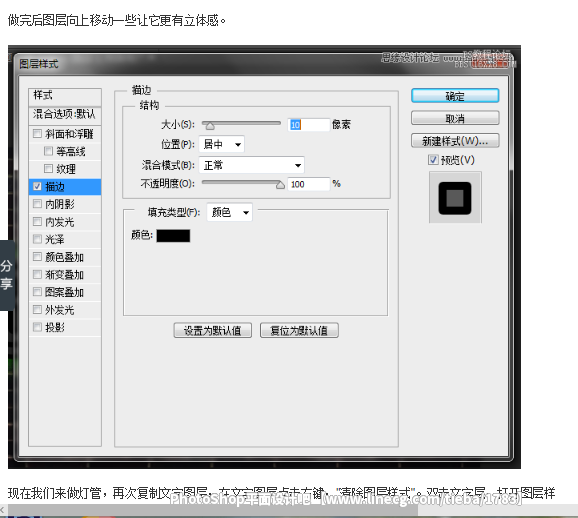This screenshot has width=578, height=518.
Task: Select the 渐变叠加 label in the list
Action: point(65,275)
